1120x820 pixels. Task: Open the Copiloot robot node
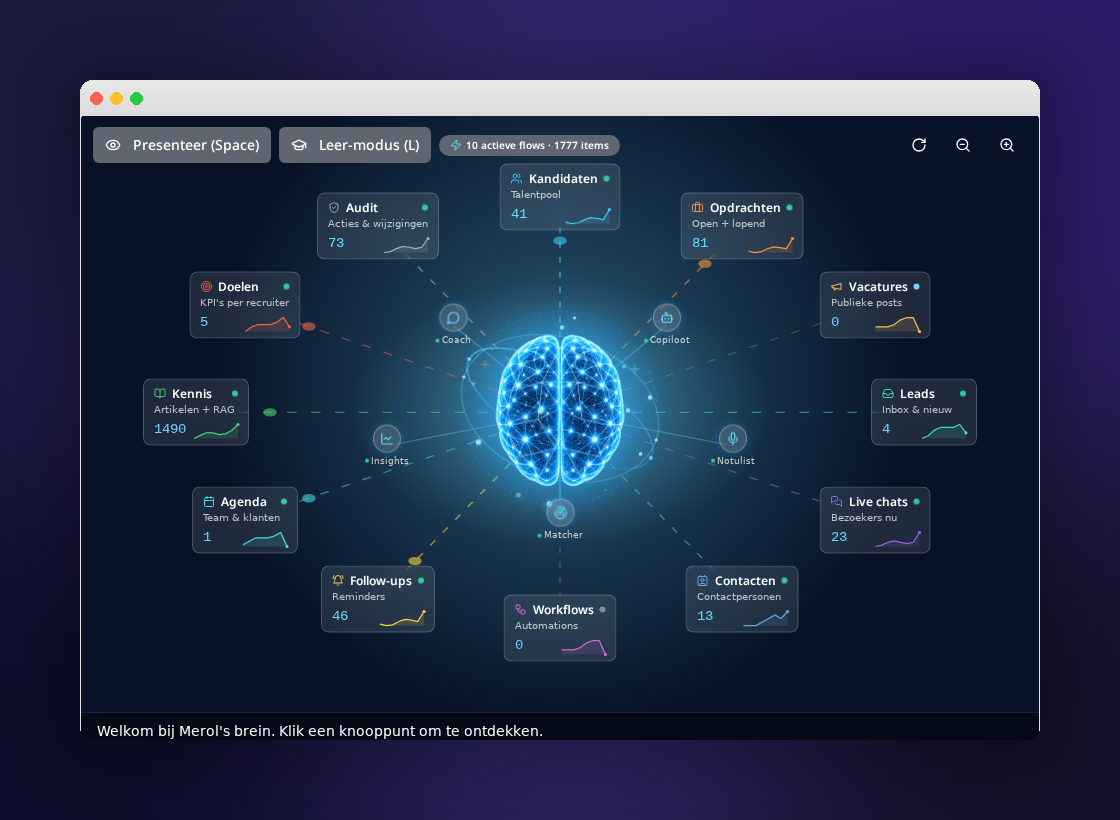click(x=666, y=318)
